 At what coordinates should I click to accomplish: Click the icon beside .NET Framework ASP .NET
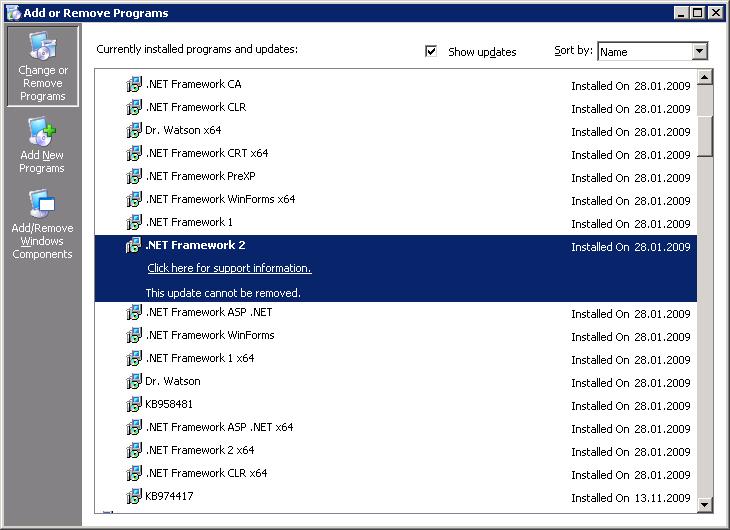(x=134, y=312)
